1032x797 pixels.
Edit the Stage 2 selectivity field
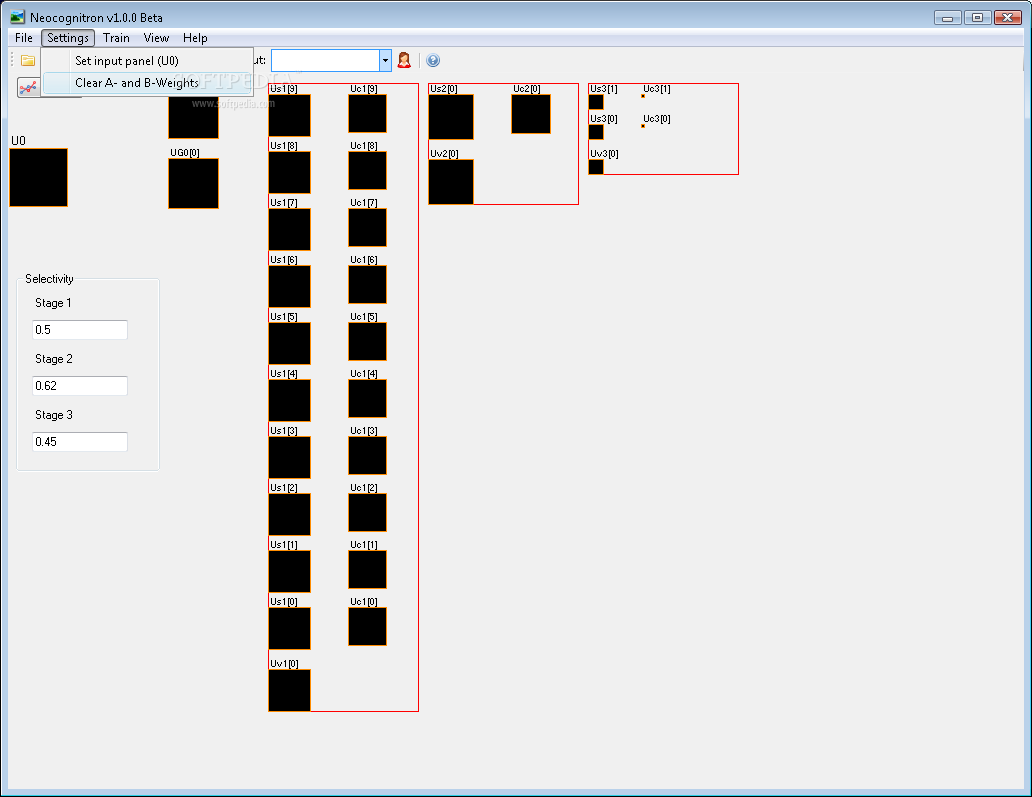click(80, 386)
